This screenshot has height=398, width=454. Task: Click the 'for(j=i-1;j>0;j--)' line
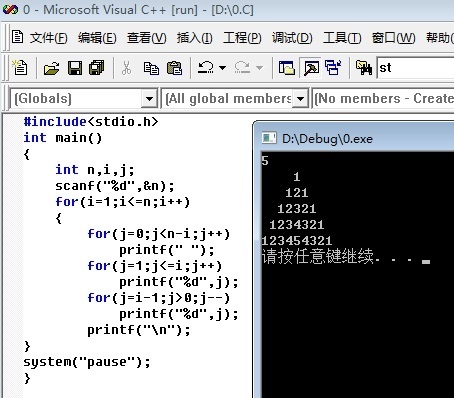pos(159,298)
